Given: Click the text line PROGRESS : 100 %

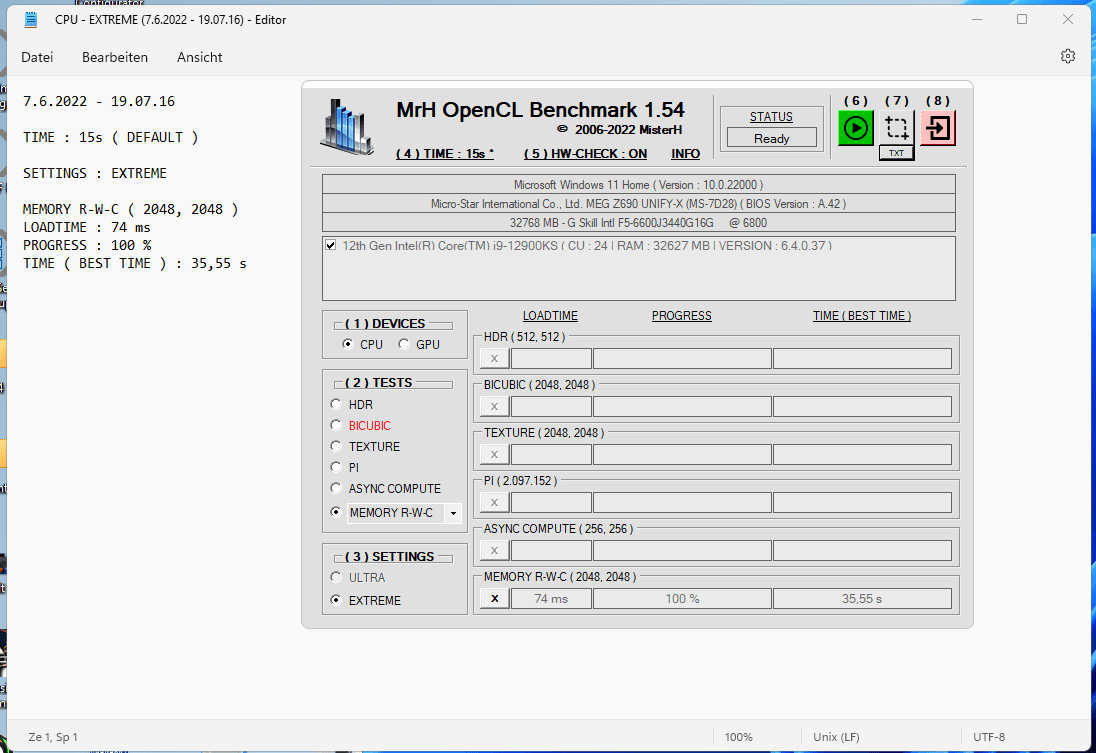Looking at the screenshot, I should (x=87, y=245).
